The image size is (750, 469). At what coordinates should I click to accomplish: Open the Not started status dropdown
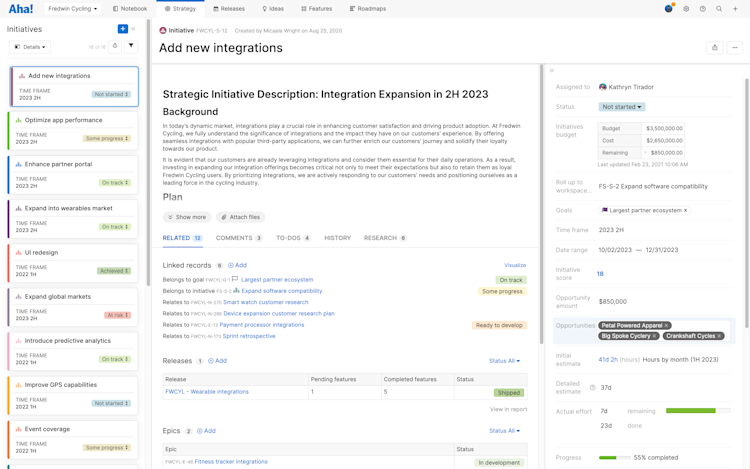[x=621, y=107]
